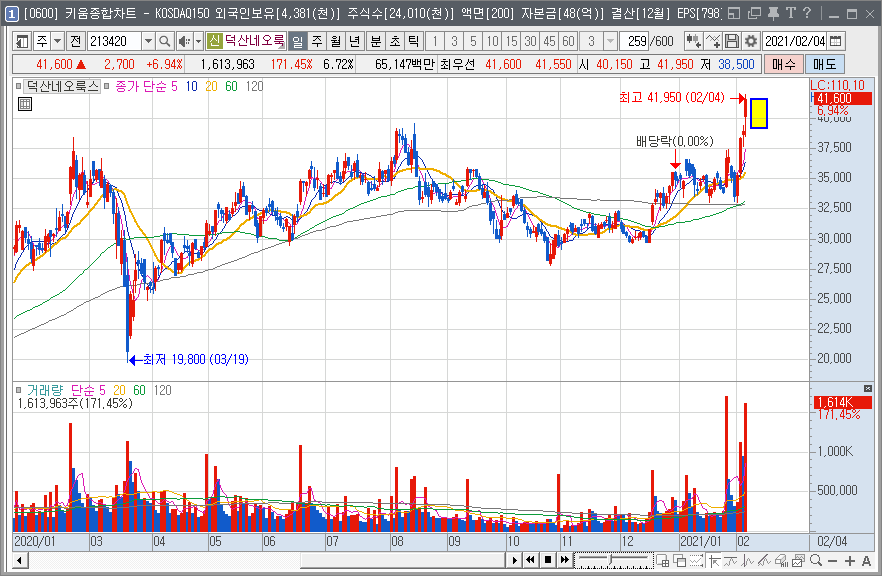This screenshot has width=882, height=576.
Task: Open the calendar date picker icon
Action: click(836, 41)
